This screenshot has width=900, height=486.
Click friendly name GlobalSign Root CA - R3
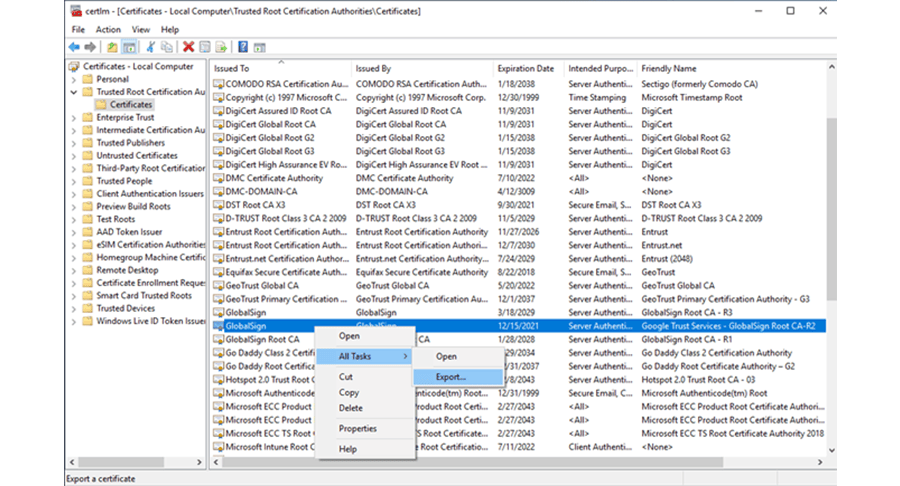tap(686, 313)
